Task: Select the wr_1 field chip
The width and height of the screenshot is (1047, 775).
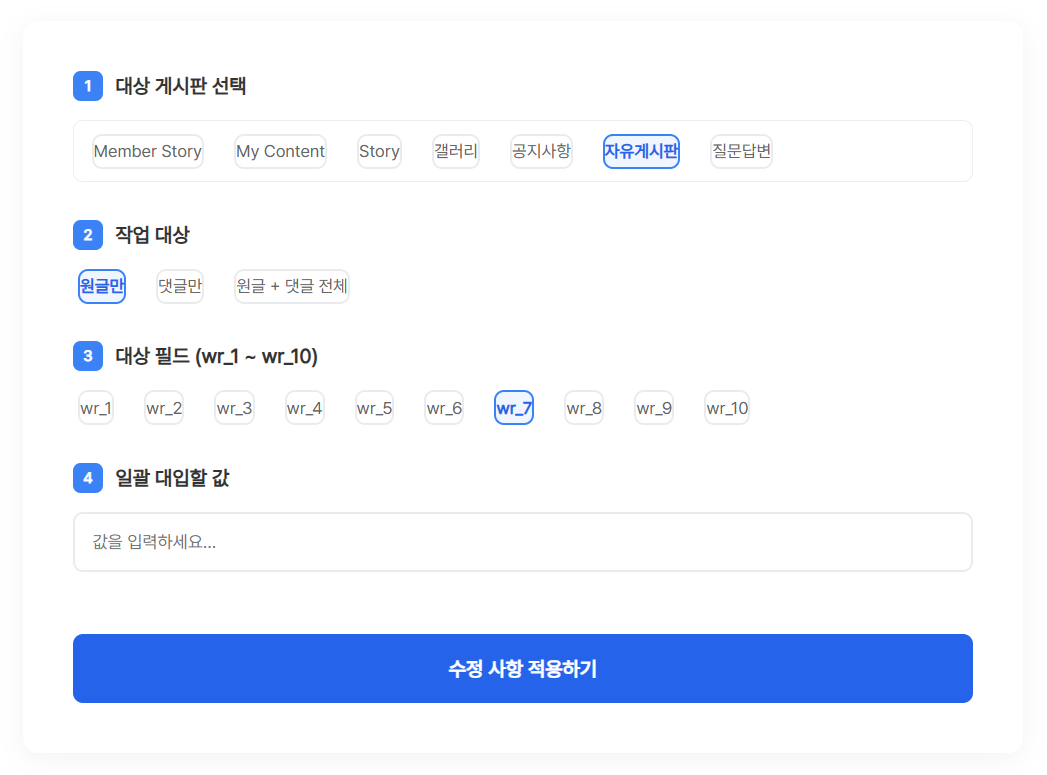Action: coord(96,408)
